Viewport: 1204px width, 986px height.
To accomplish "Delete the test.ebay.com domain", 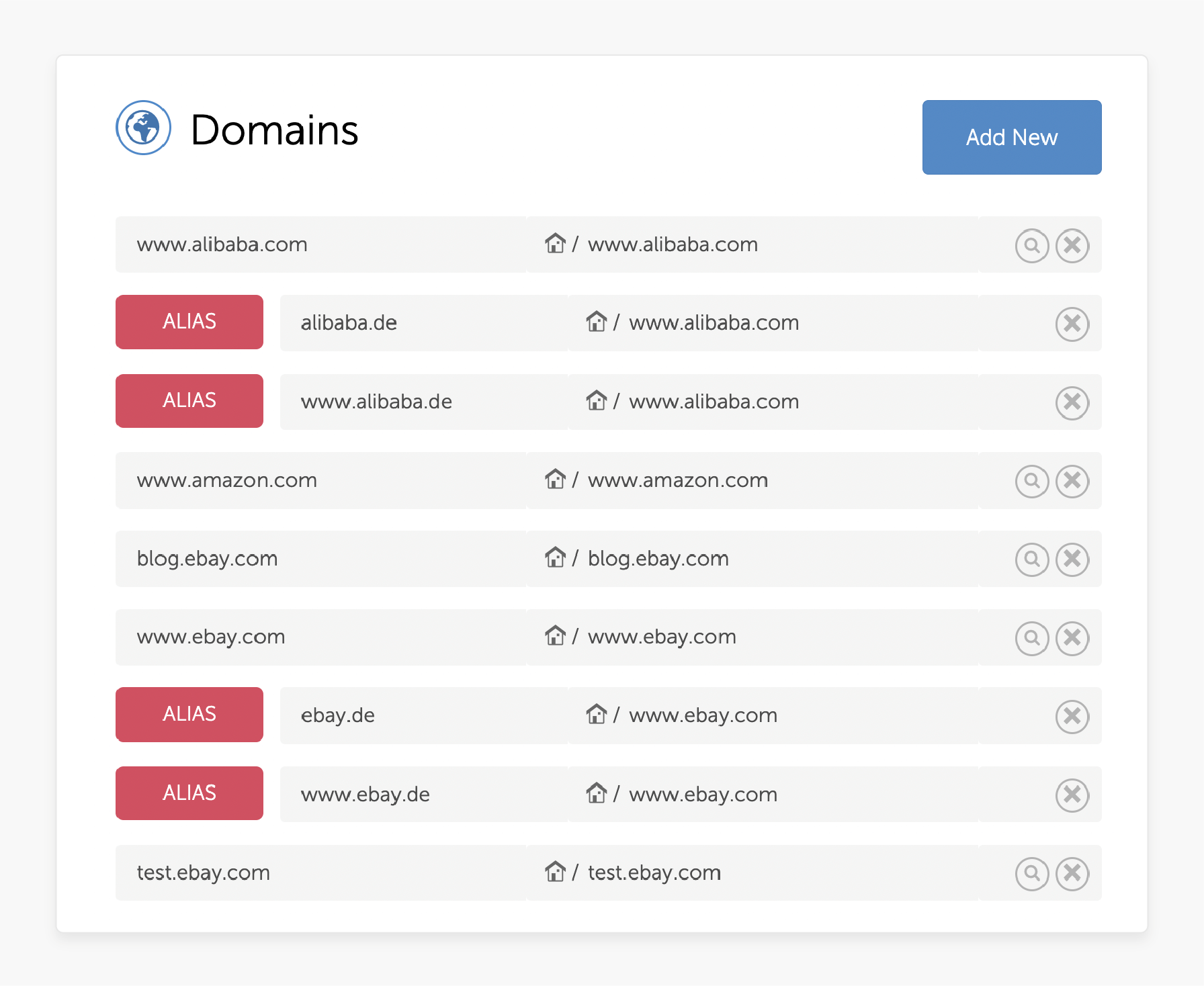I will 1072,873.
